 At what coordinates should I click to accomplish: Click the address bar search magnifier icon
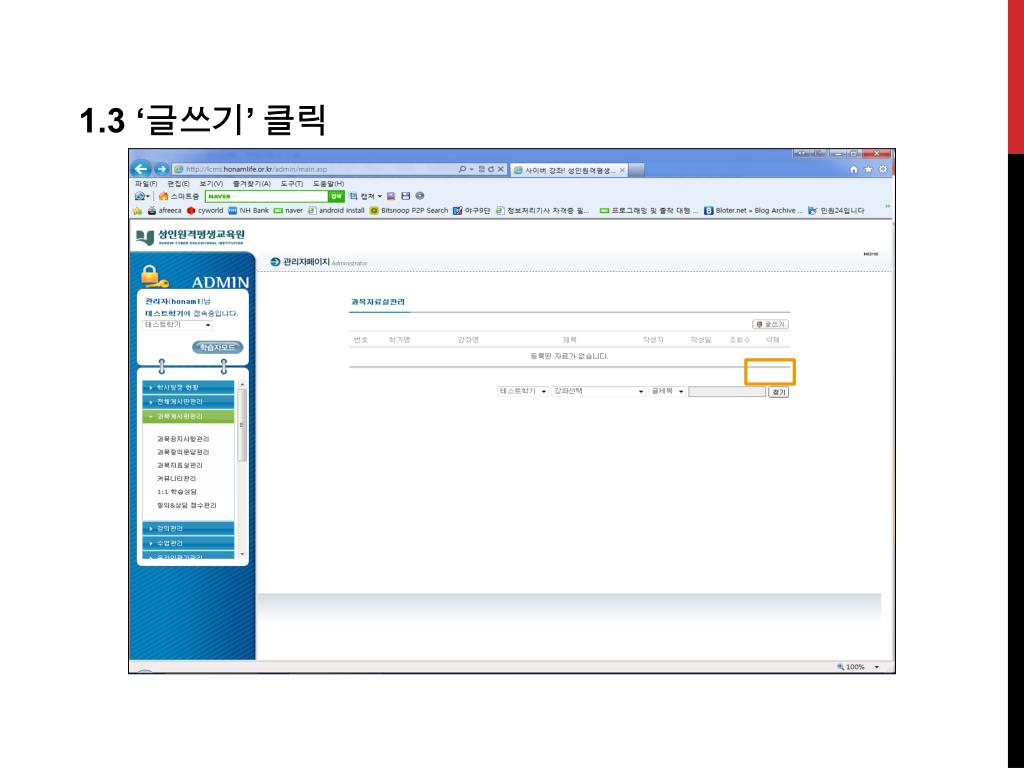462,169
